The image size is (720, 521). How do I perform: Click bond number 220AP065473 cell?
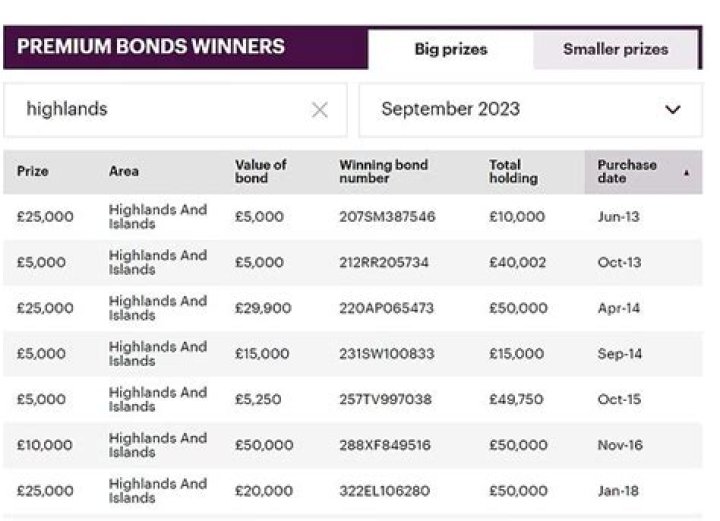(x=386, y=308)
